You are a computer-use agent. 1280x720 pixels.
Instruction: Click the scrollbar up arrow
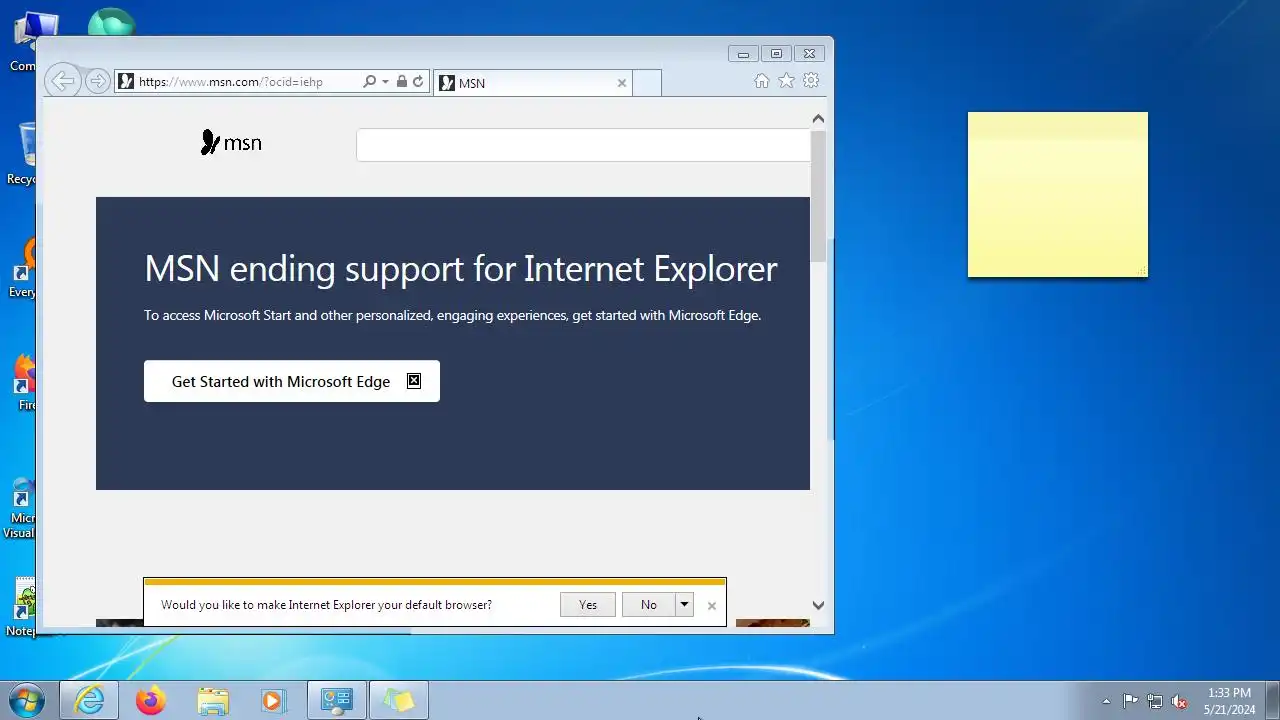pyautogui.click(x=818, y=119)
